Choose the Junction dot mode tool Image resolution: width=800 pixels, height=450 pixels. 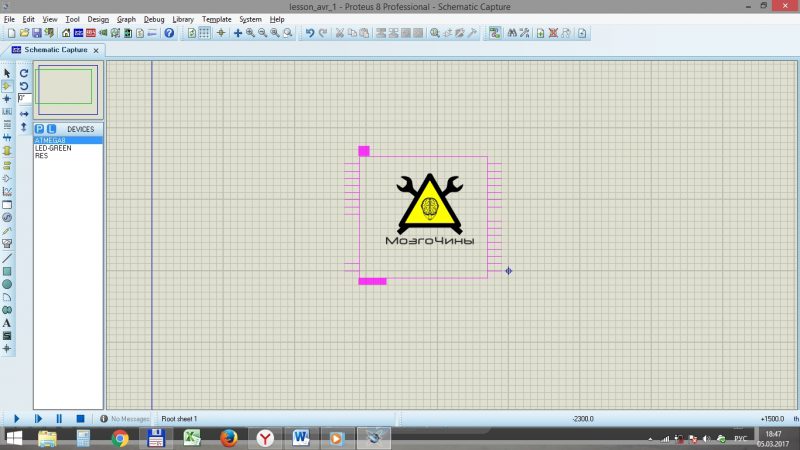[7, 98]
